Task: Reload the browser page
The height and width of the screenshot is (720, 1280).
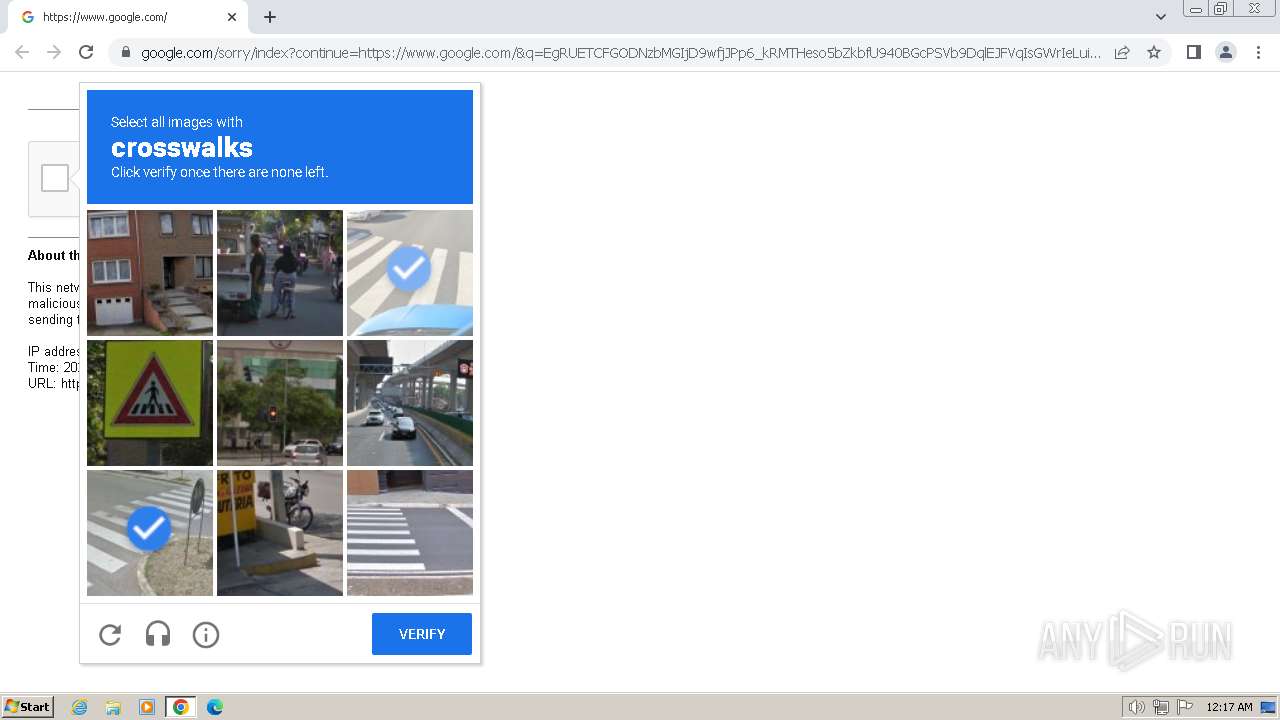Action: click(86, 52)
